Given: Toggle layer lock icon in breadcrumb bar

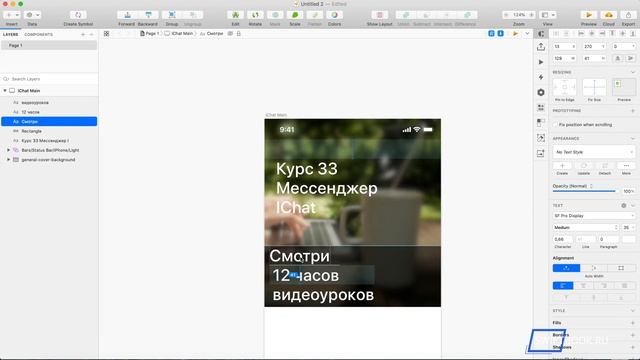Looking at the screenshot, I should 239,33.
